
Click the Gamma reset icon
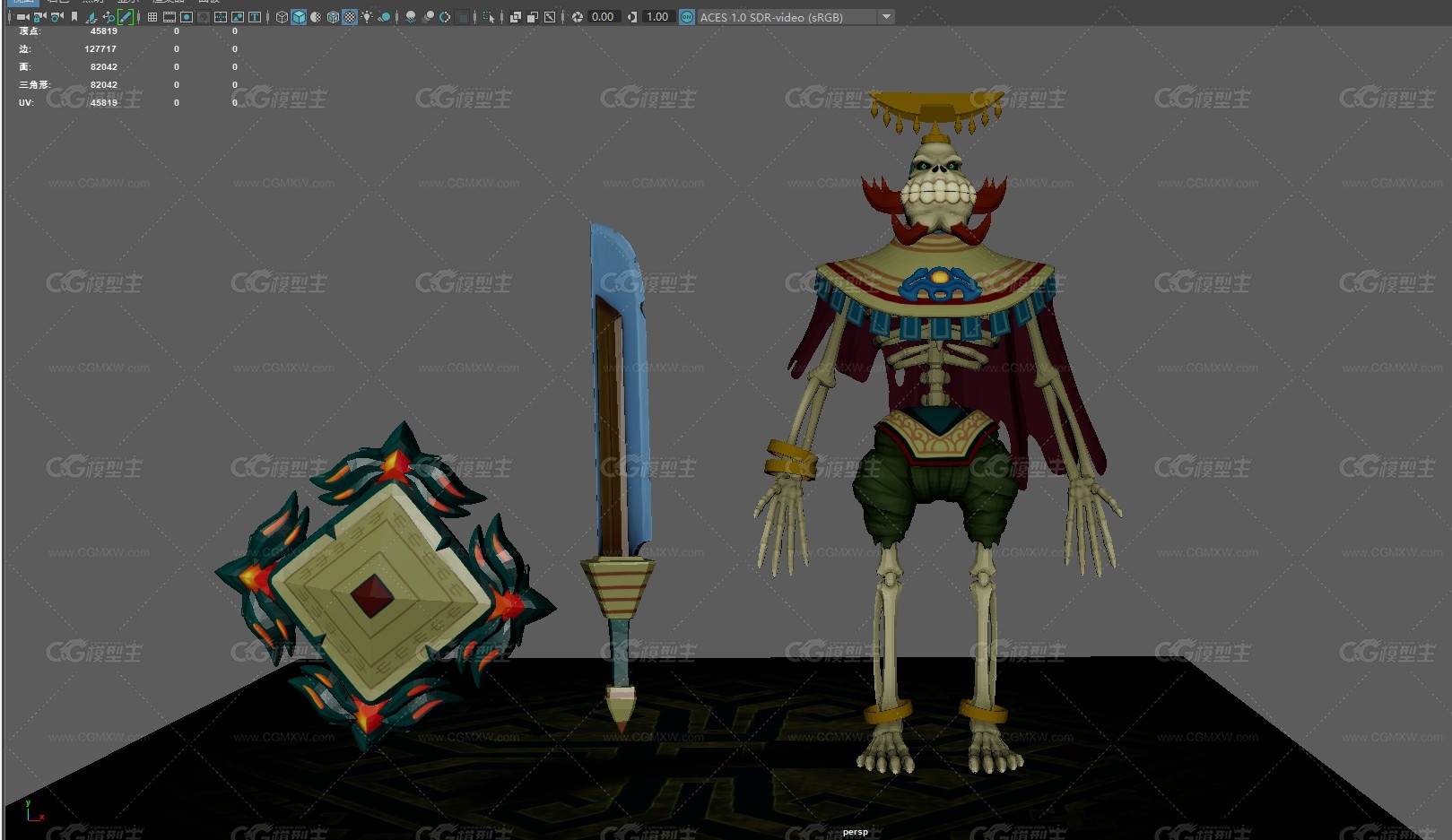click(x=633, y=17)
